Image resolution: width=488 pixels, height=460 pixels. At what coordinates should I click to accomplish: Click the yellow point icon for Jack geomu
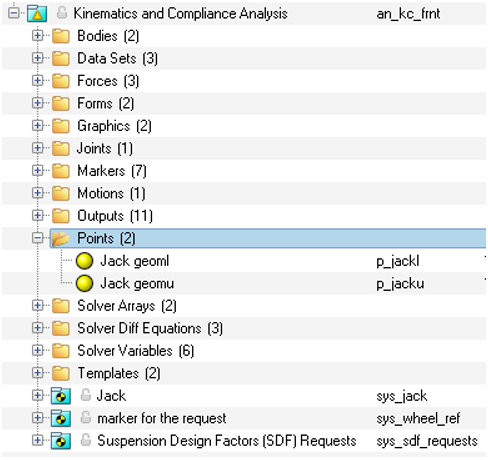pyautogui.click(x=84, y=284)
